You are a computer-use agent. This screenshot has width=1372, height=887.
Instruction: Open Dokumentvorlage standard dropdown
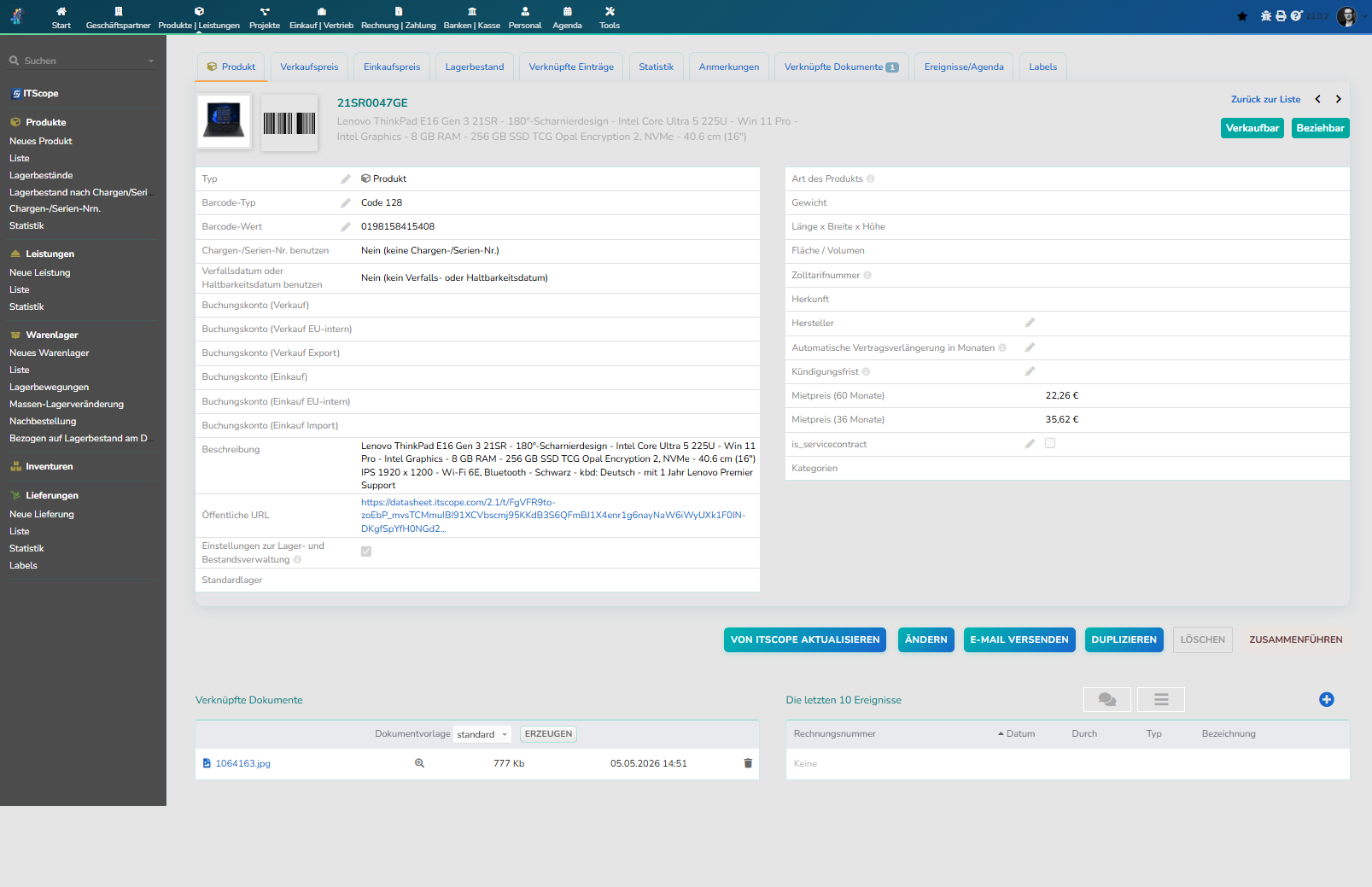coord(482,734)
